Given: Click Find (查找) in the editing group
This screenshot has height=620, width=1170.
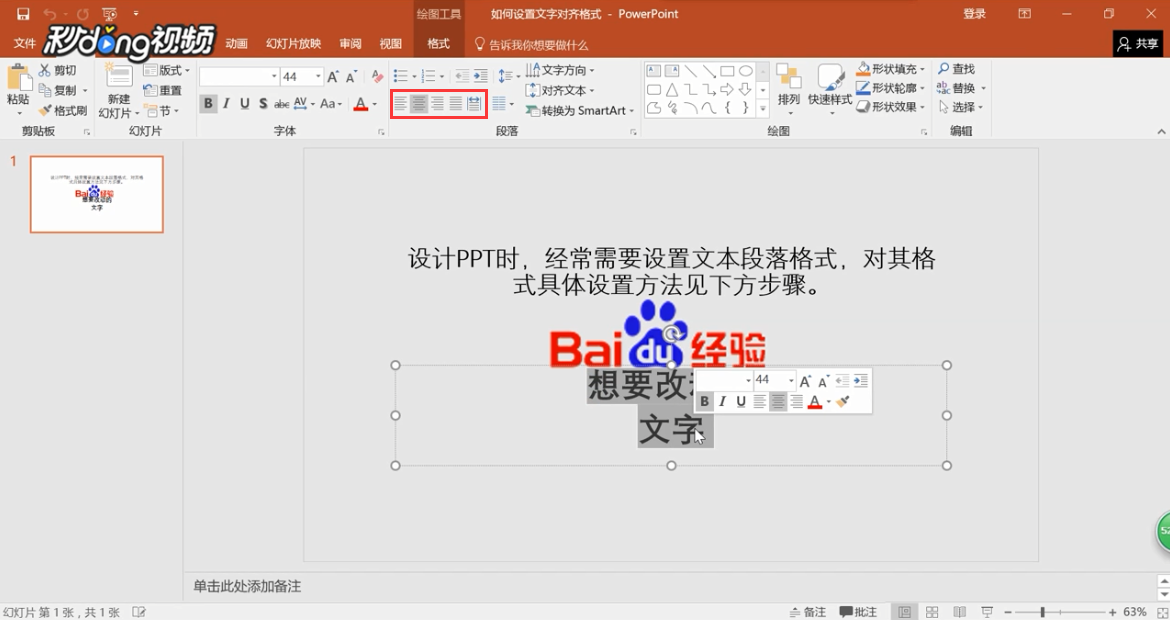Looking at the screenshot, I should (957, 69).
